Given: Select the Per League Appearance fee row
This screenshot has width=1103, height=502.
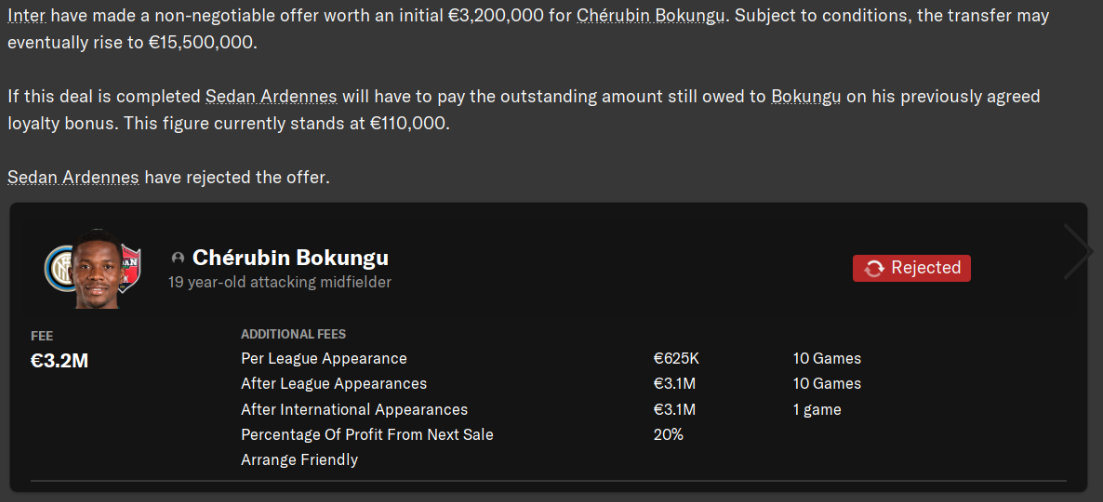Looking at the screenshot, I should 324,358.
